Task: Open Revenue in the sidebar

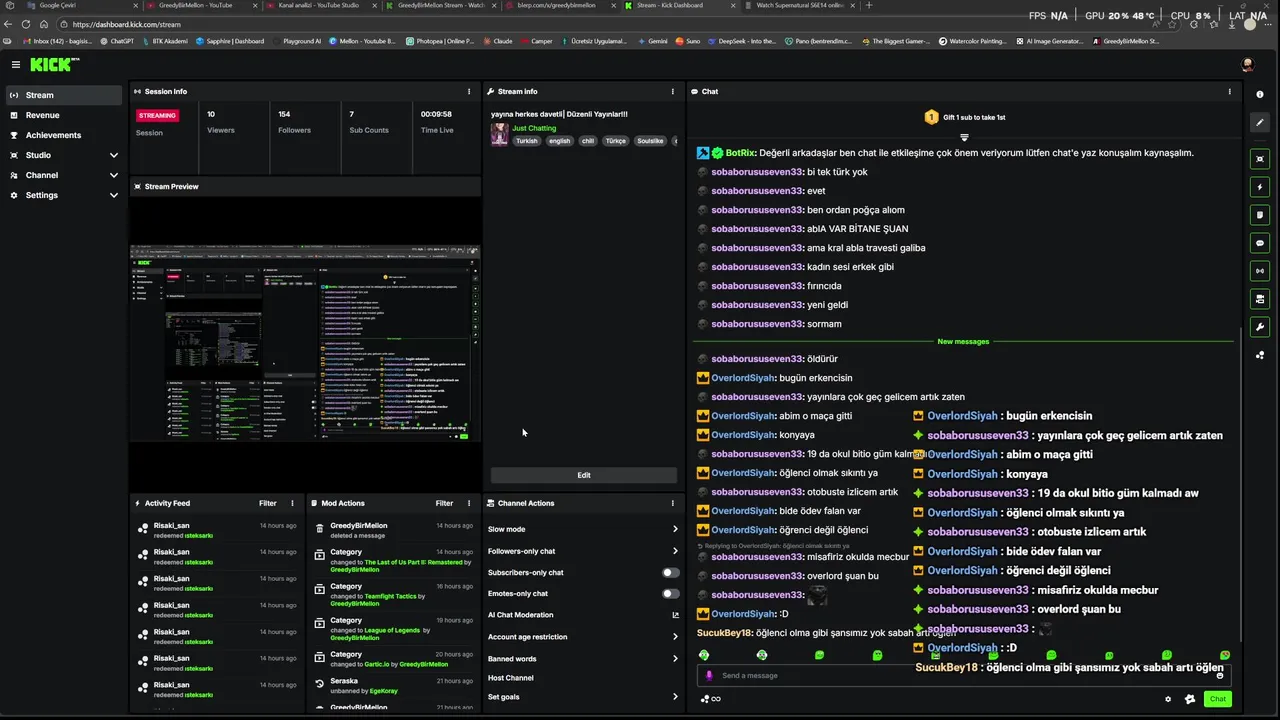Action: tap(64, 115)
